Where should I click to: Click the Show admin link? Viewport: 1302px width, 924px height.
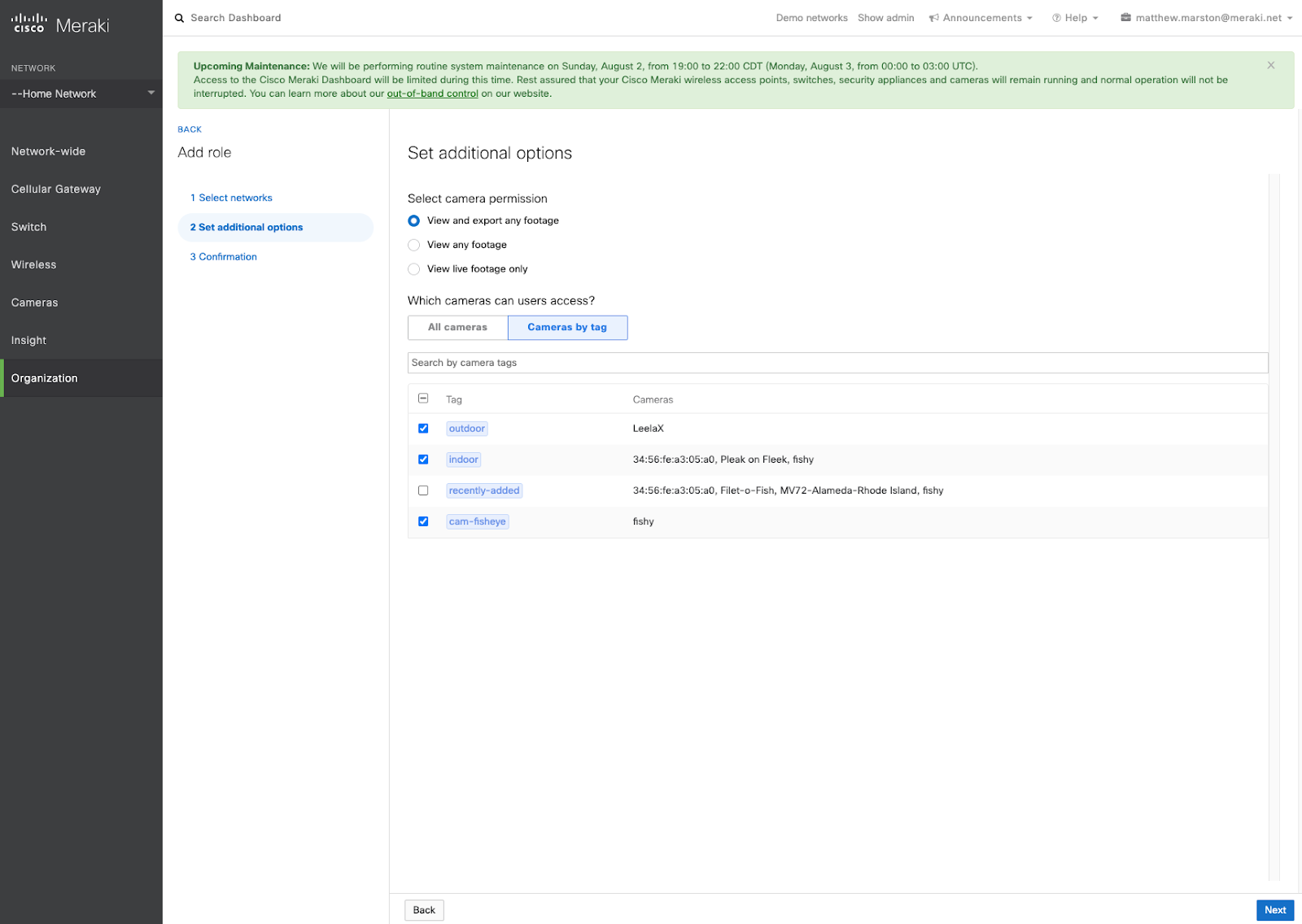[886, 18]
